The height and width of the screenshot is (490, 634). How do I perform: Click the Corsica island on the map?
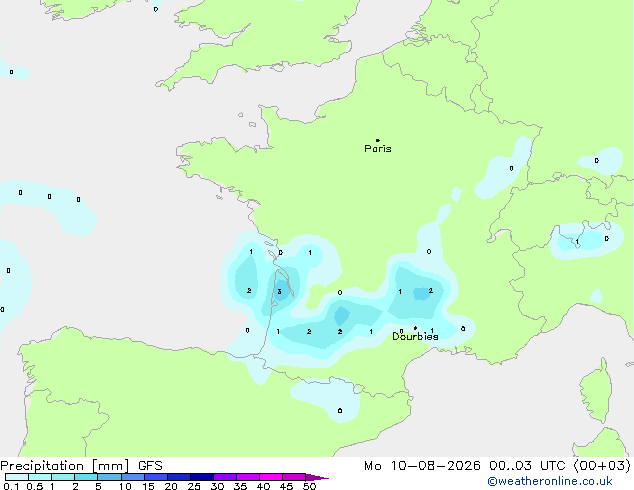click(596, 392)
